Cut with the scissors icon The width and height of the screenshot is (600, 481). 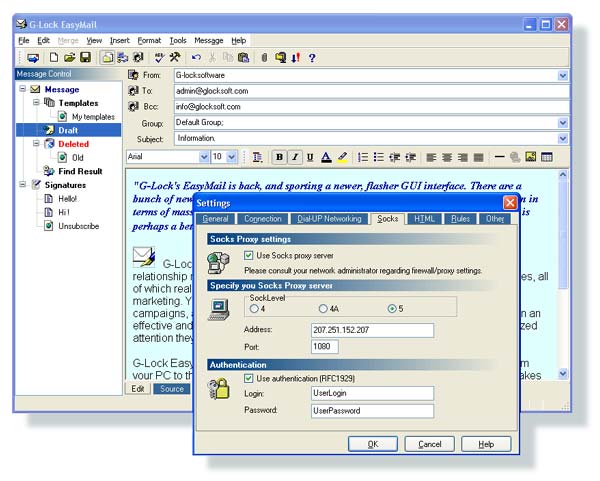pos(212,58)
